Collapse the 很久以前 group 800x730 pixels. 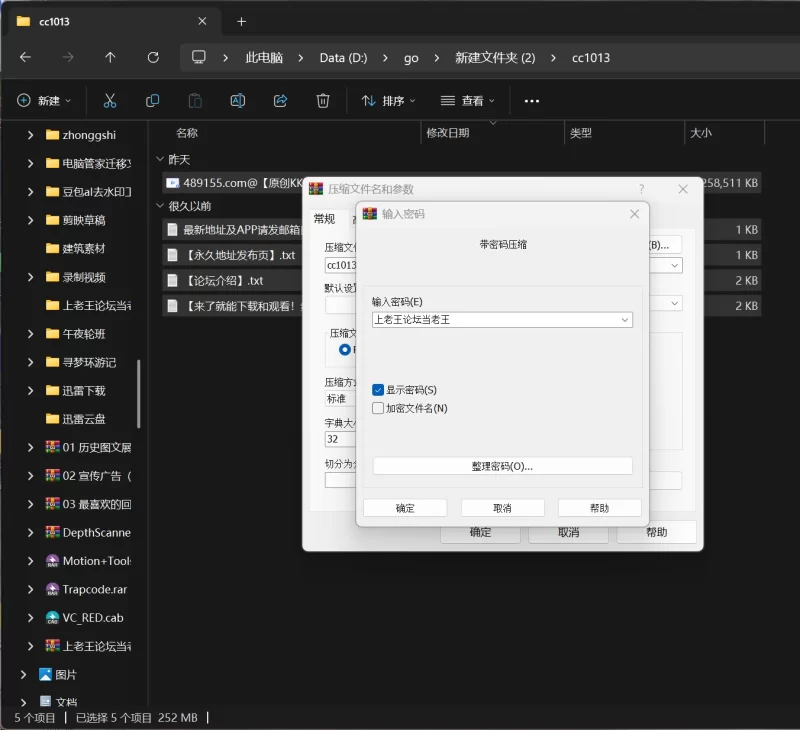(x=160, y=206)
